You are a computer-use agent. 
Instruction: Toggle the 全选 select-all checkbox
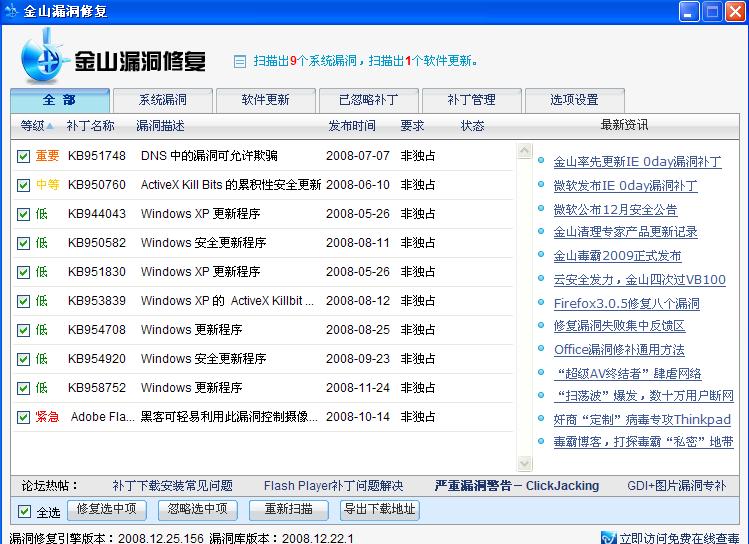click(x=25, y=512)
